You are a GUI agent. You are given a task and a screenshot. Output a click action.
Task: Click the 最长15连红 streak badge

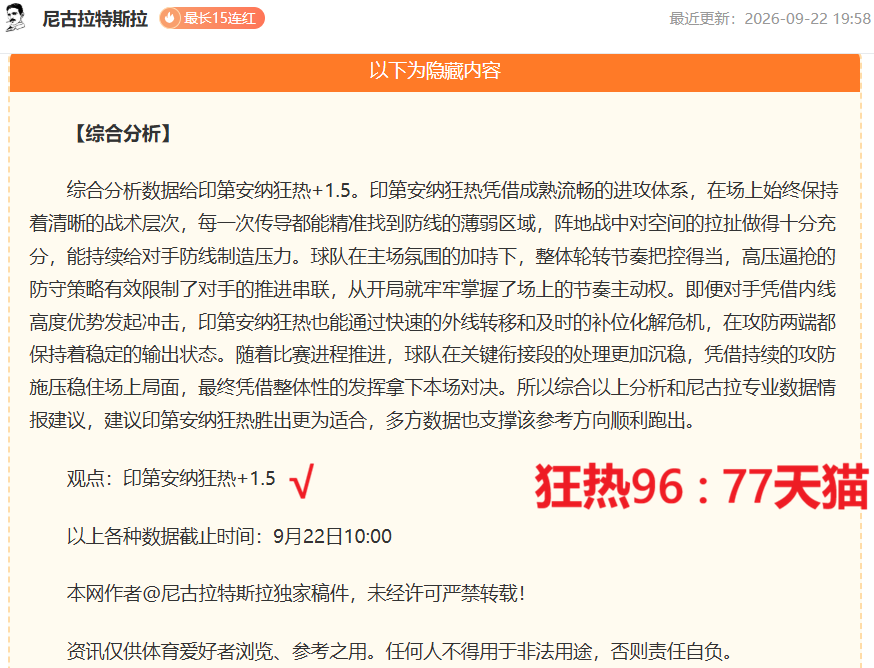212,18
